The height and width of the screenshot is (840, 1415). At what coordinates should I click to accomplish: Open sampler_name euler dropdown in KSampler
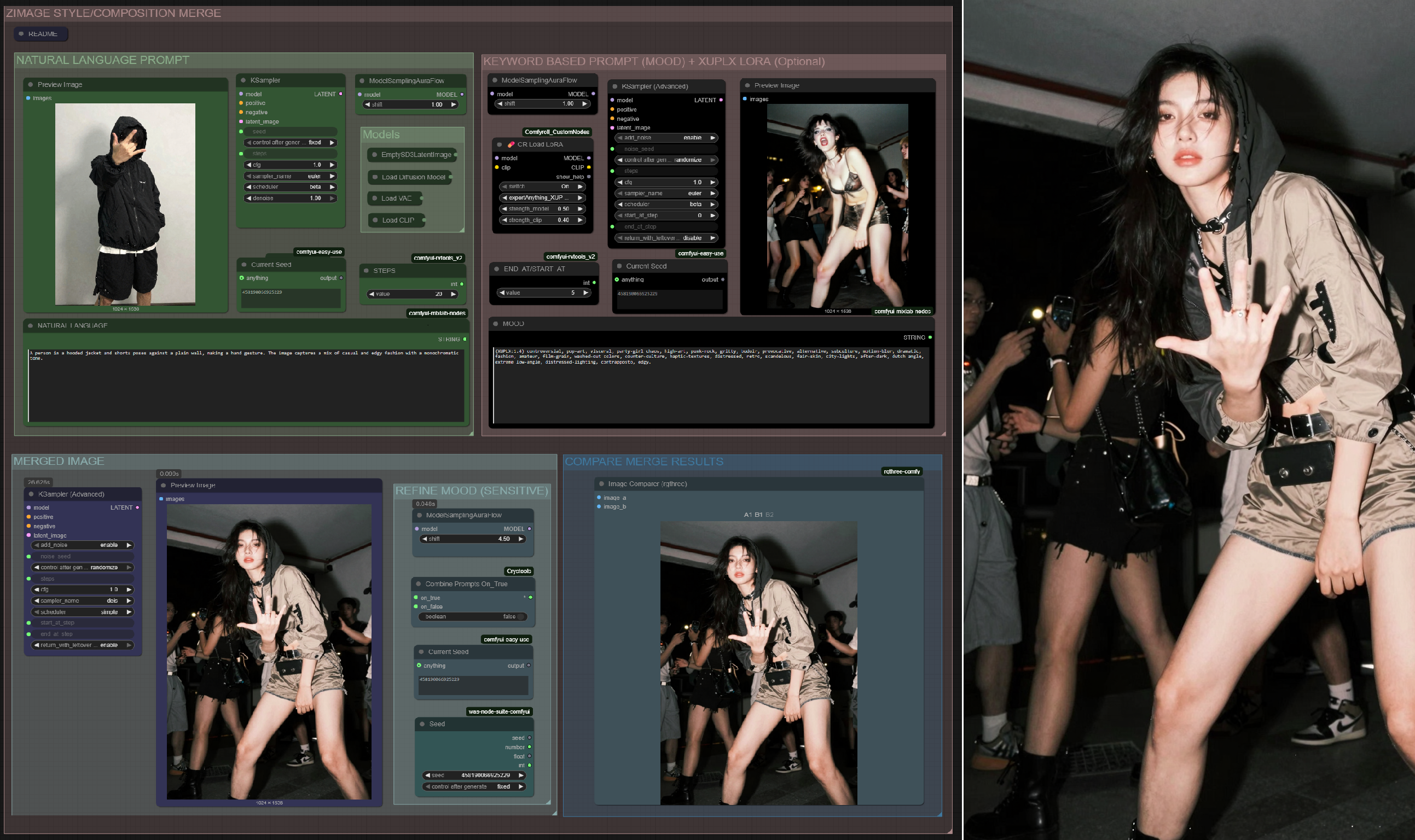291,176
